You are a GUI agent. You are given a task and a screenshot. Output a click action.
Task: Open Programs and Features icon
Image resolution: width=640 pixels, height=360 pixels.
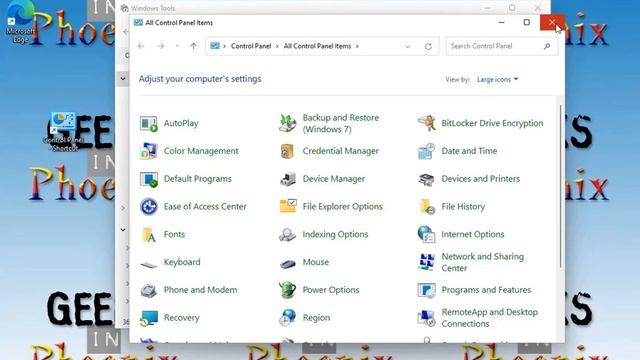pos(426,290)
